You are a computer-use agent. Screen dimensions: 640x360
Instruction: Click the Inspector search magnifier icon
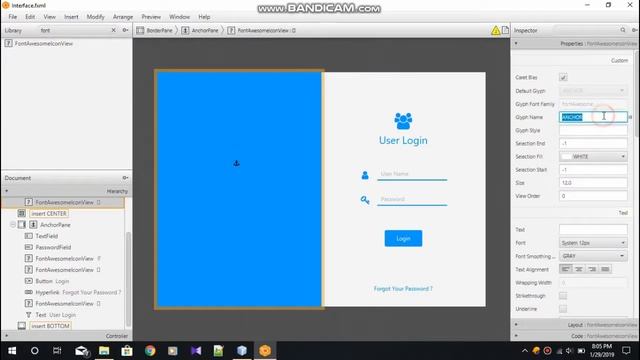tap(623, 30)
